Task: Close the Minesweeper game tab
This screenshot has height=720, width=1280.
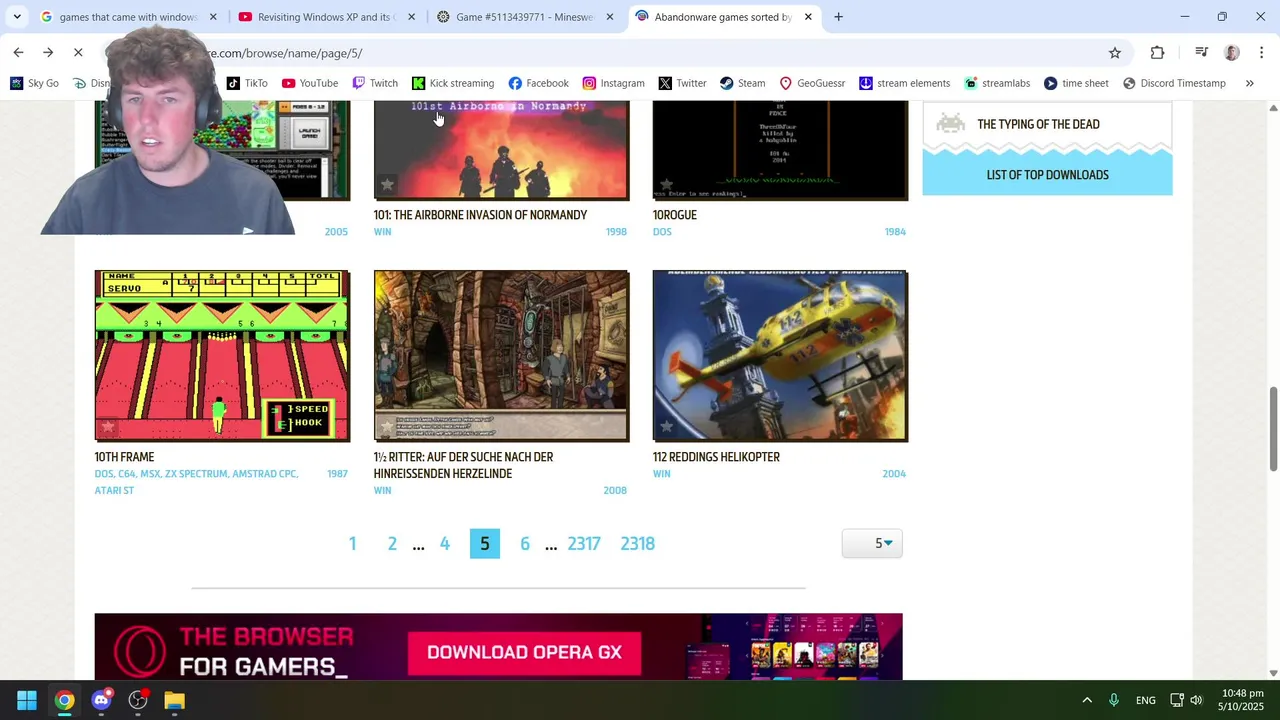Action: [610, 17]
